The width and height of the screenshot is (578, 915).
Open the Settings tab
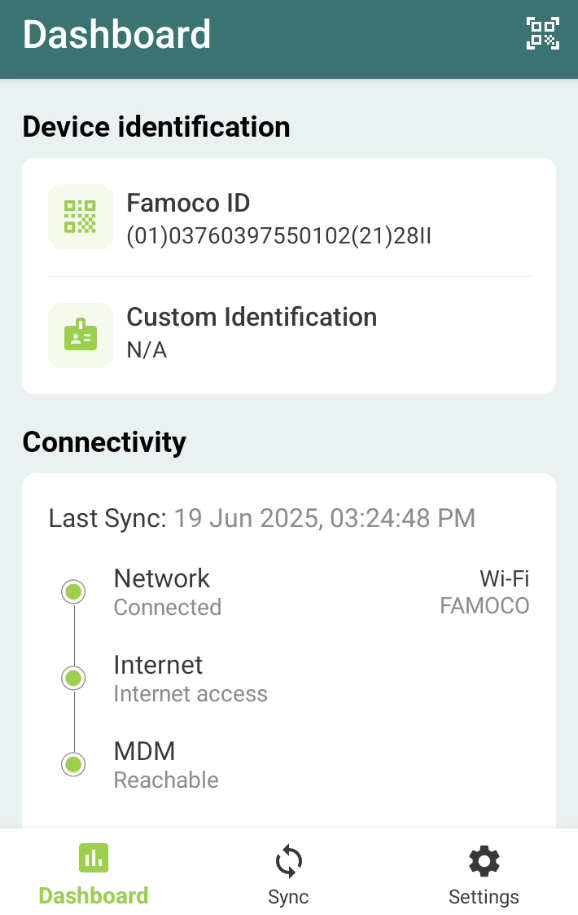pyautogui.click(x=484, y=873)
